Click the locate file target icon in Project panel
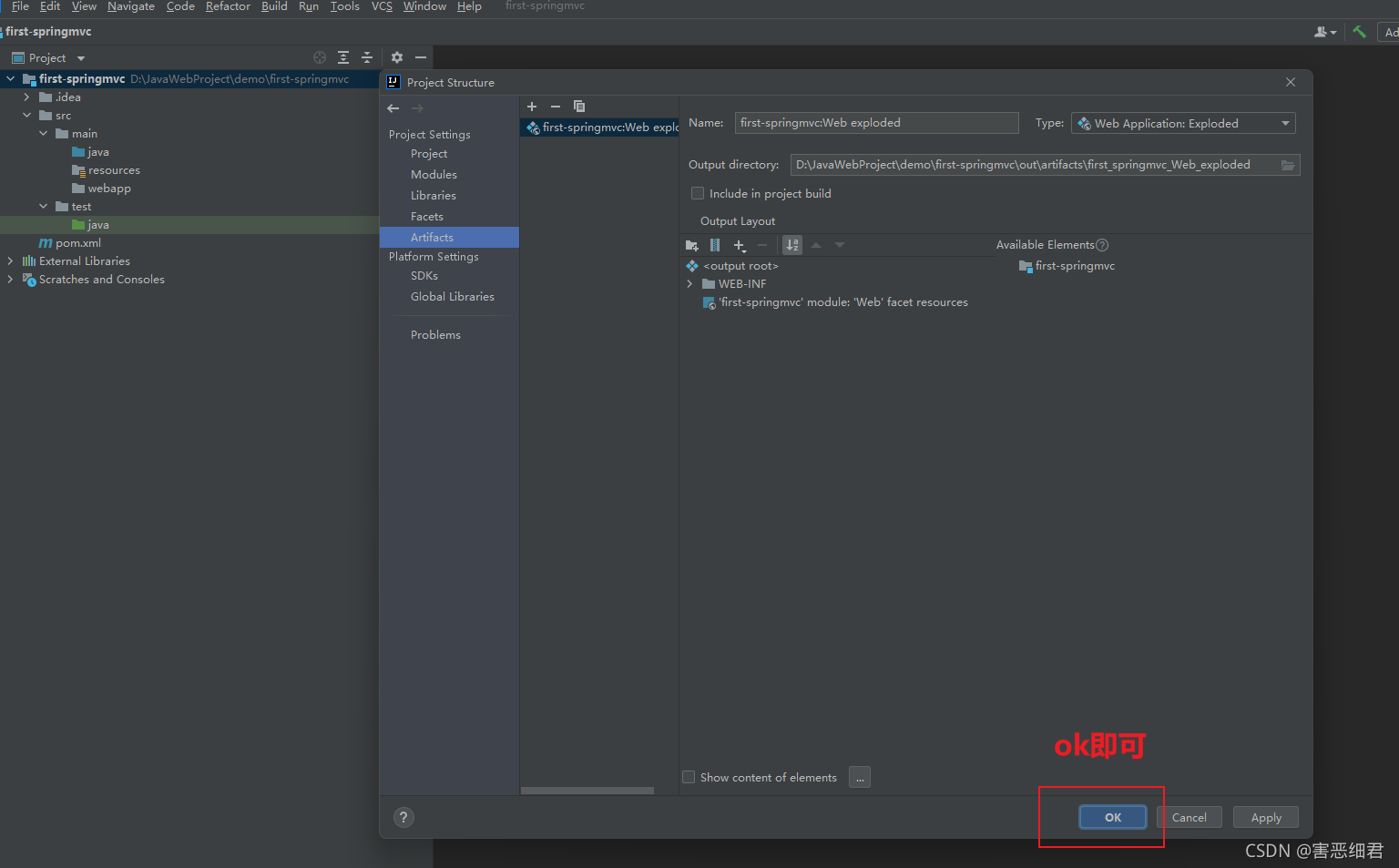1399x868 pixels. point(320,57)
